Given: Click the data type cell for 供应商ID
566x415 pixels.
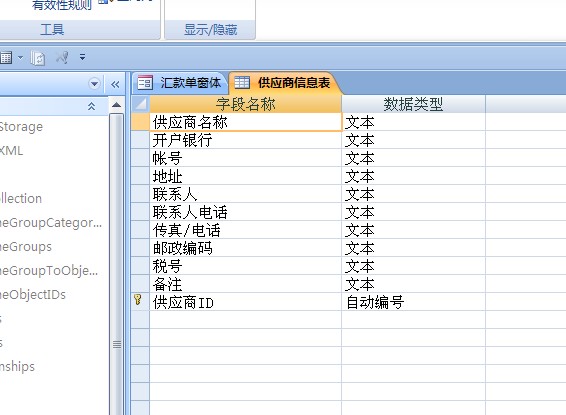Looking at the screenshot, I should [x=413, y=302].
